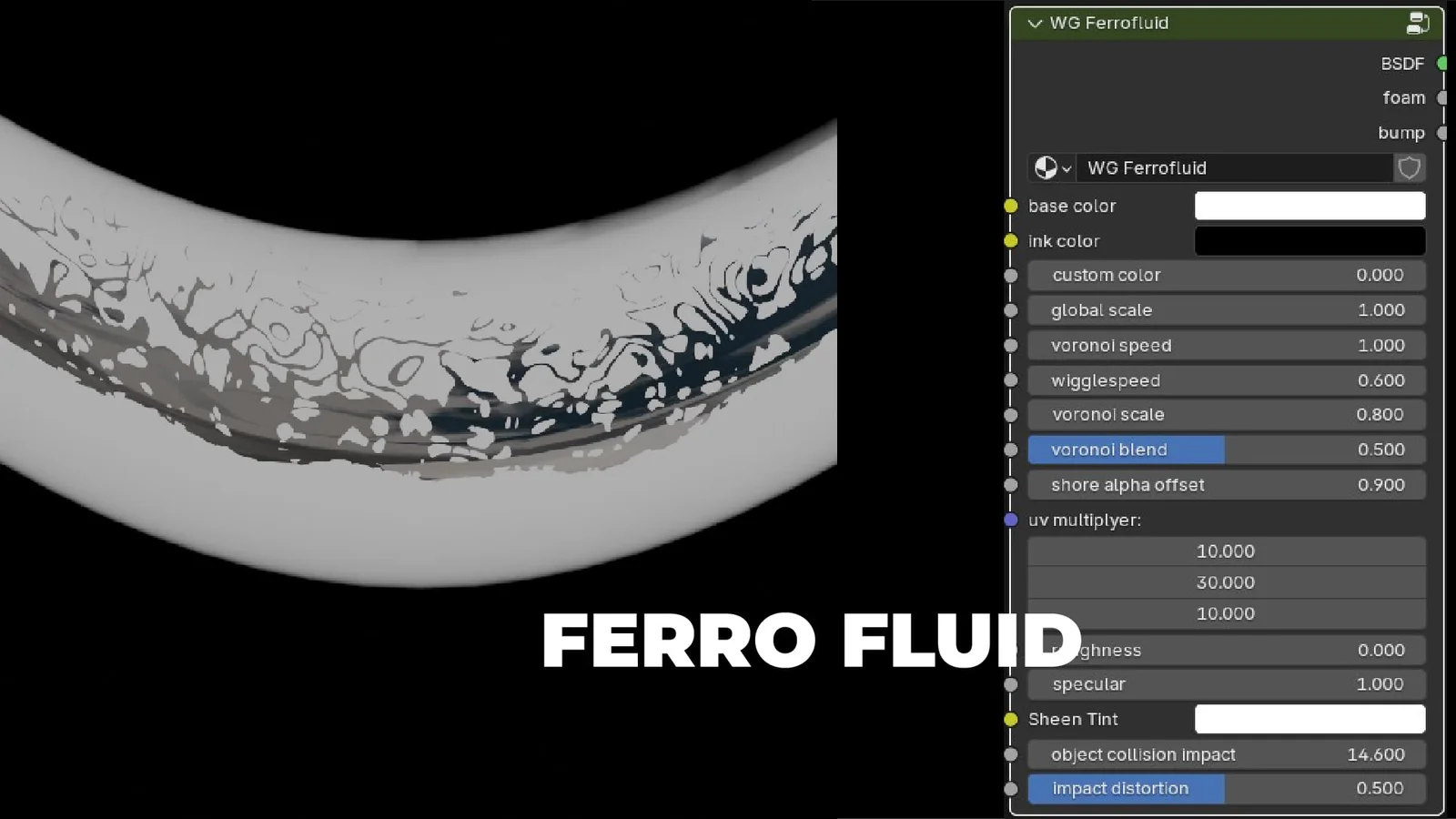
Task: Rename the node group in its name field
Action: coord(1234,168)
